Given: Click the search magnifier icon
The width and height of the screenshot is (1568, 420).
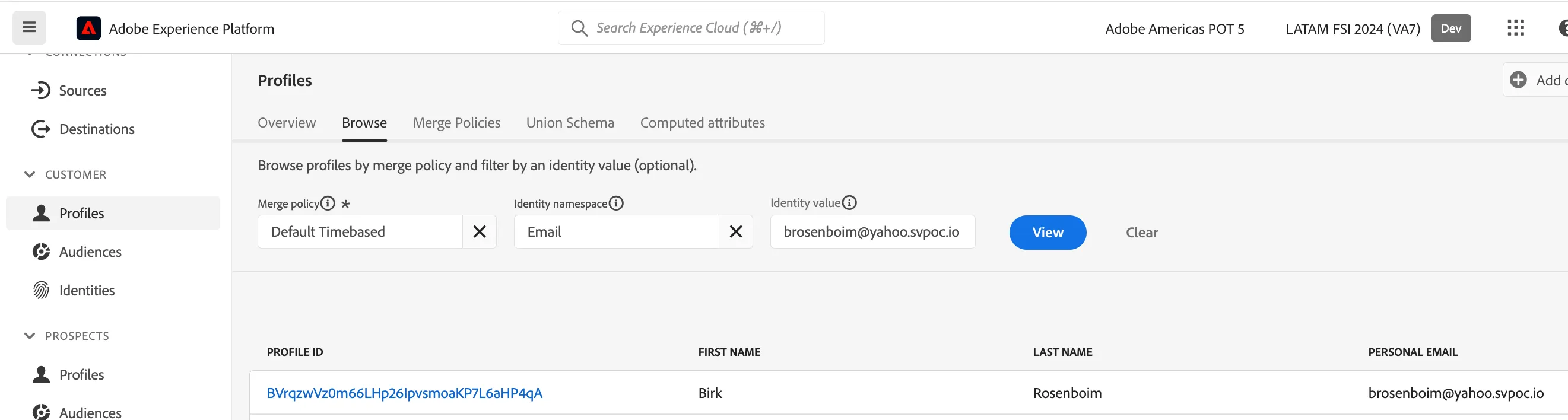Looking at the screenshot, I should click(x=579, y=28).
